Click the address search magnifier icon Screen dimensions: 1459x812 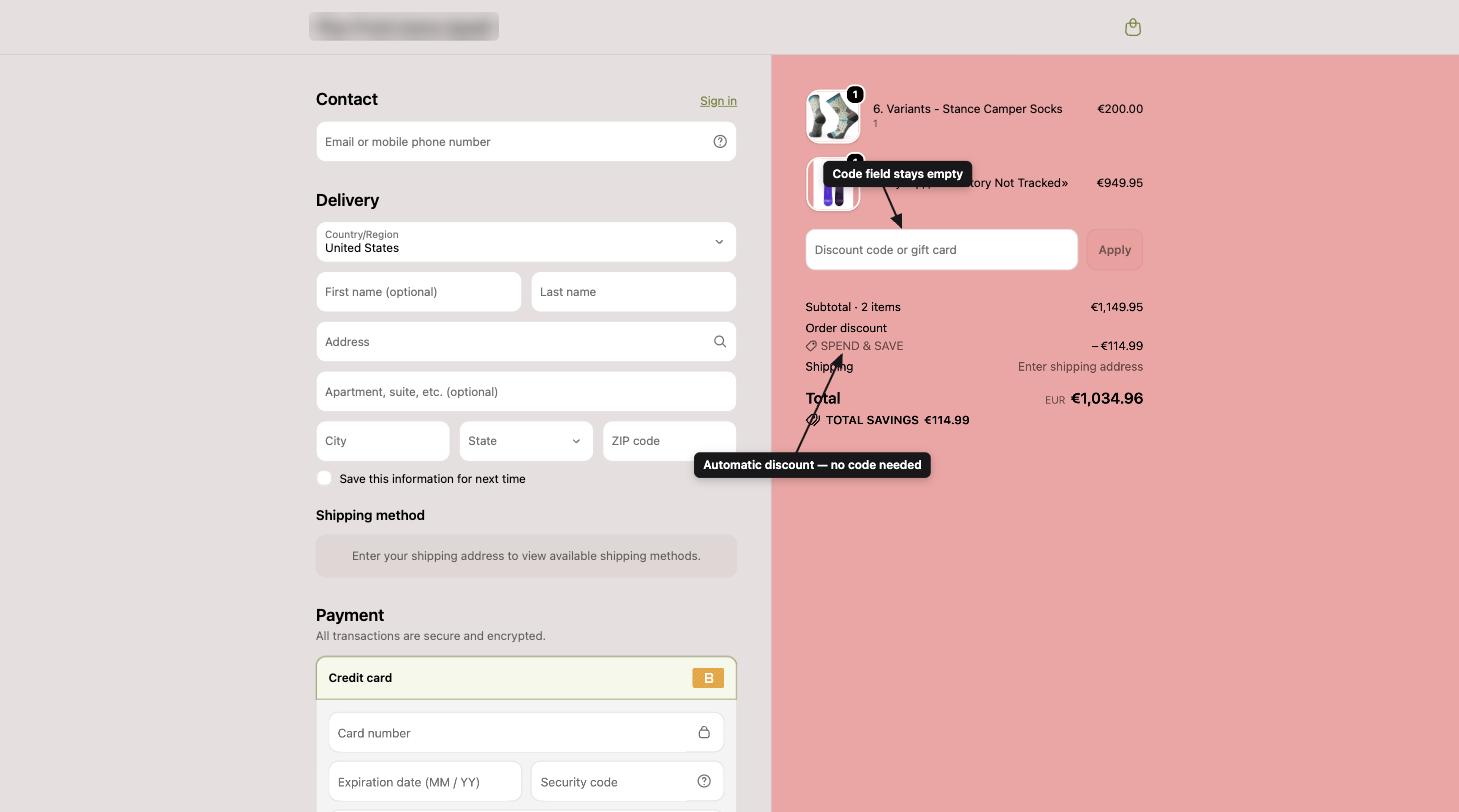tap(720, 341)
